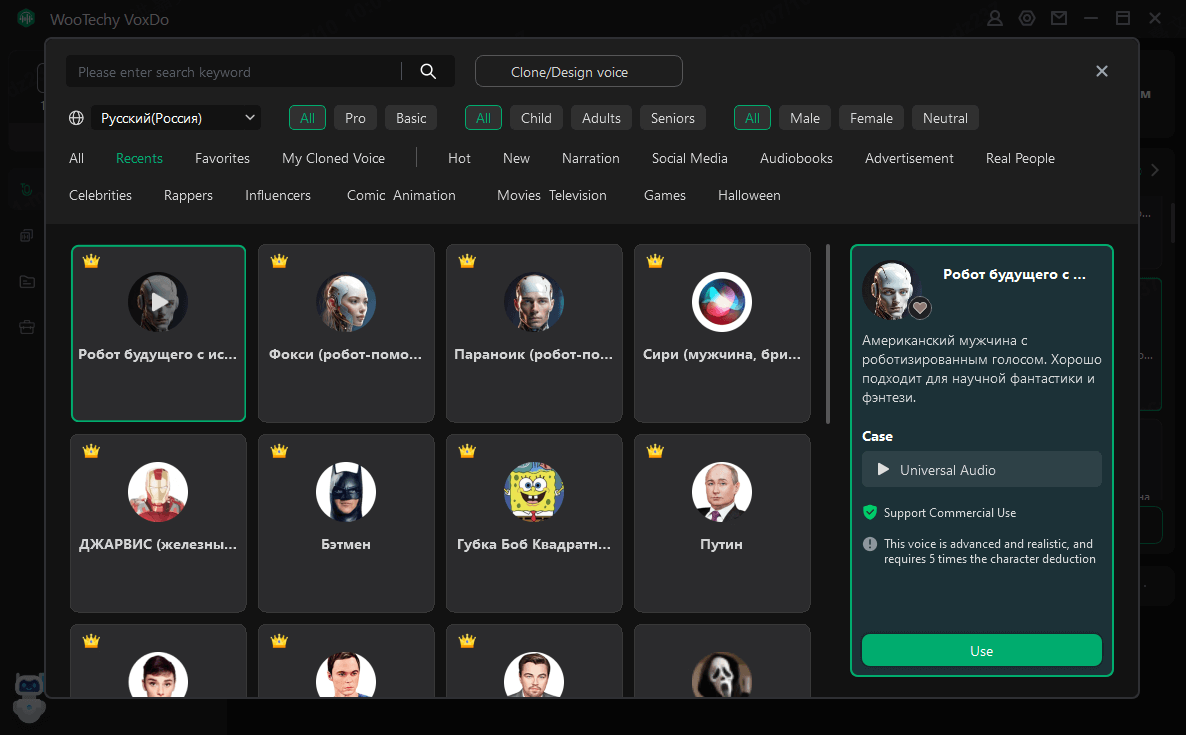
Task: Focus the search keyword input field
Action: pyautogui.click(x=234, y=71)
